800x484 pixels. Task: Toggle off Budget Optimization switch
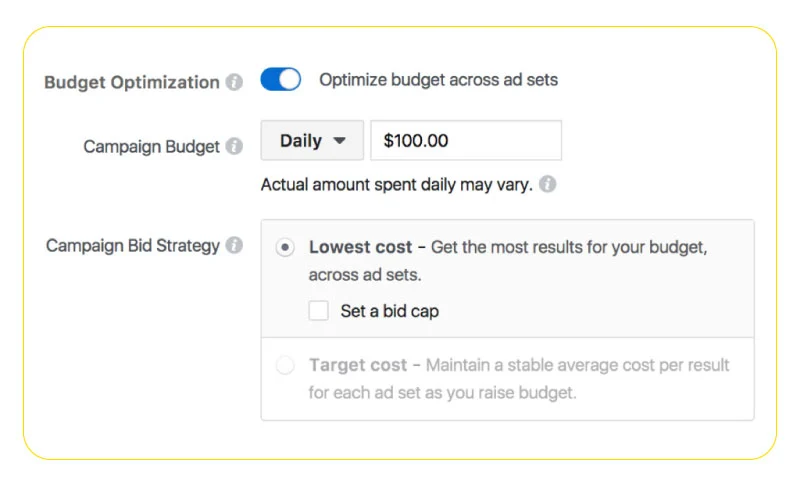point(281,80)
